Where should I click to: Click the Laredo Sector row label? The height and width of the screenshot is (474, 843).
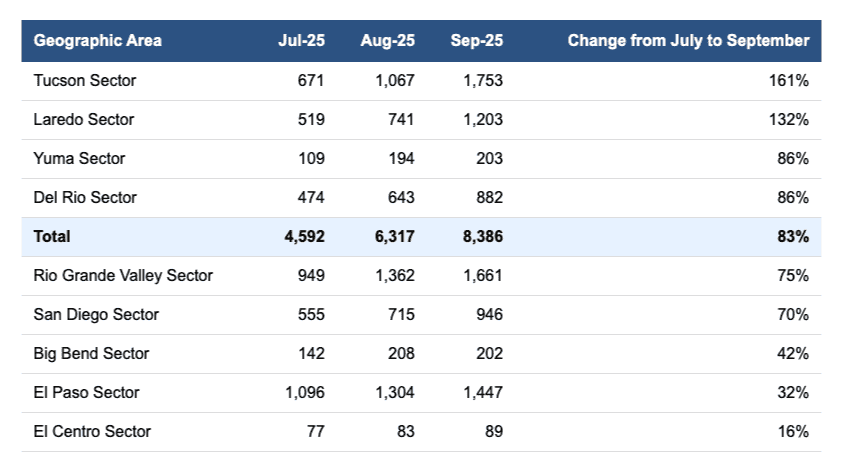tap(84, 119)
